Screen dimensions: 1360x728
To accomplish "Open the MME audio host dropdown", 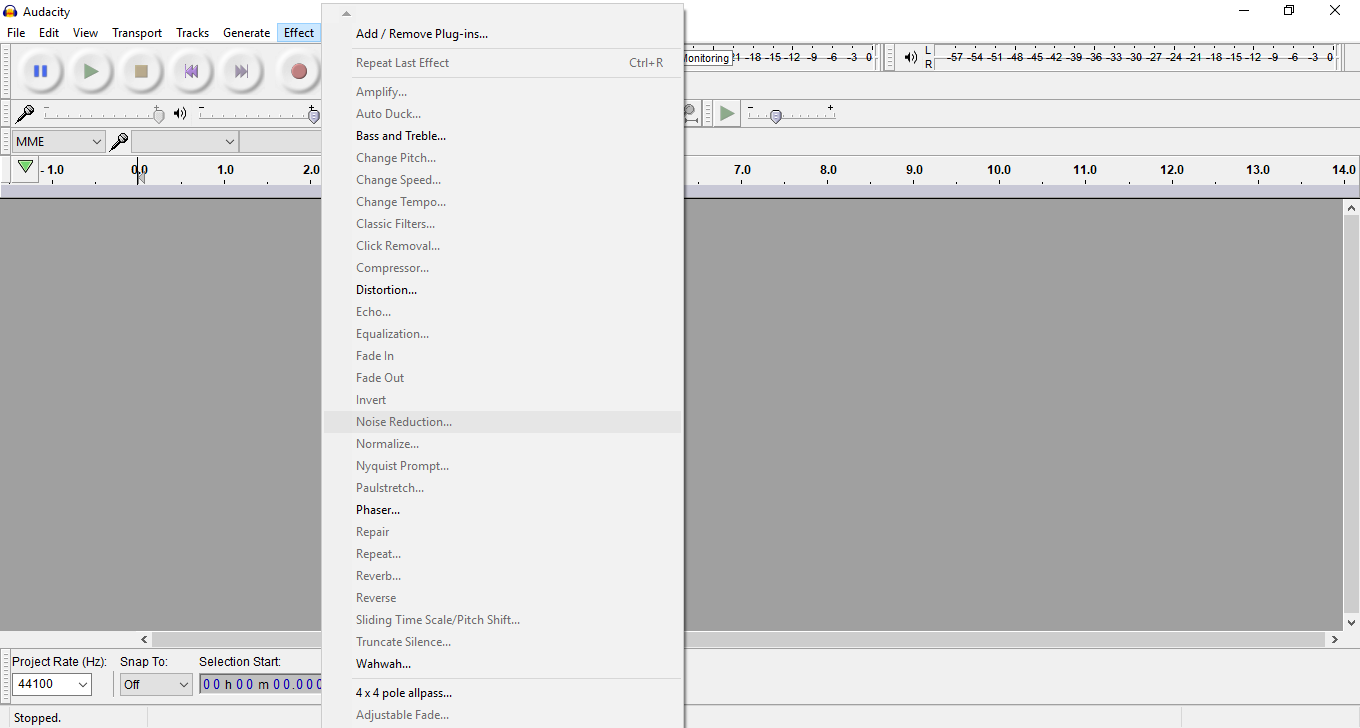I will pyautogui.click(x=59, y=141).
